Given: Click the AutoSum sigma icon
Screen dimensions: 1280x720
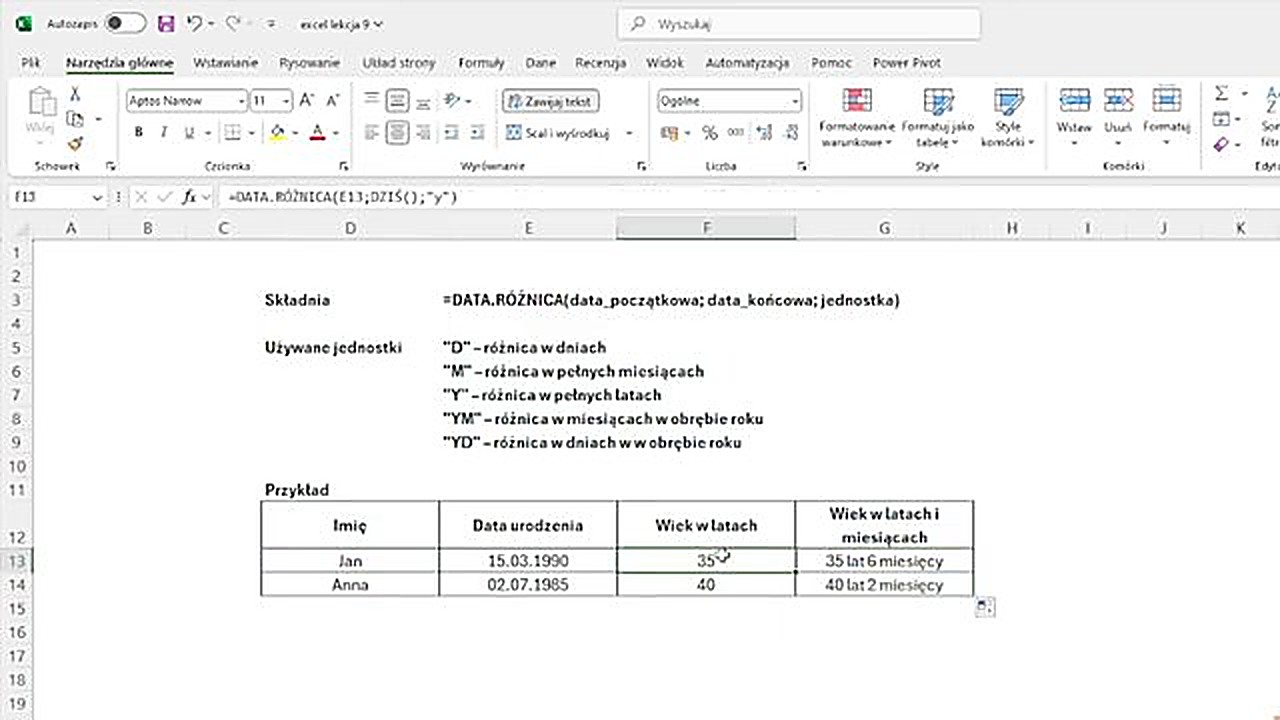Looking at the screenshot, I should coord(1221,93).
